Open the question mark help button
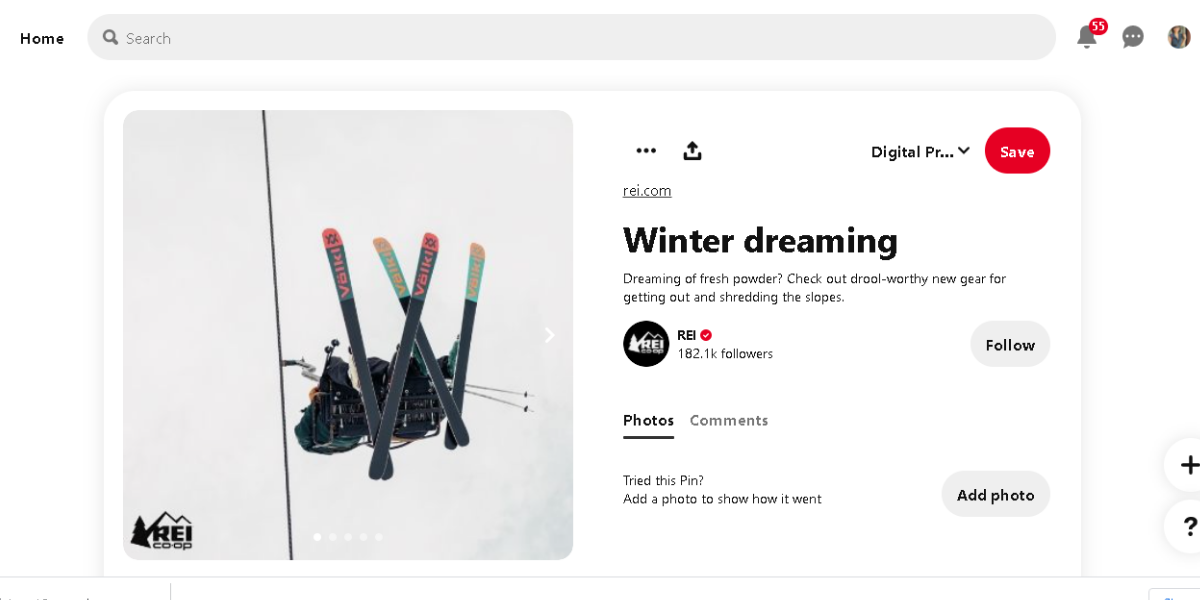1200x600 pixels. [1189, 526]
